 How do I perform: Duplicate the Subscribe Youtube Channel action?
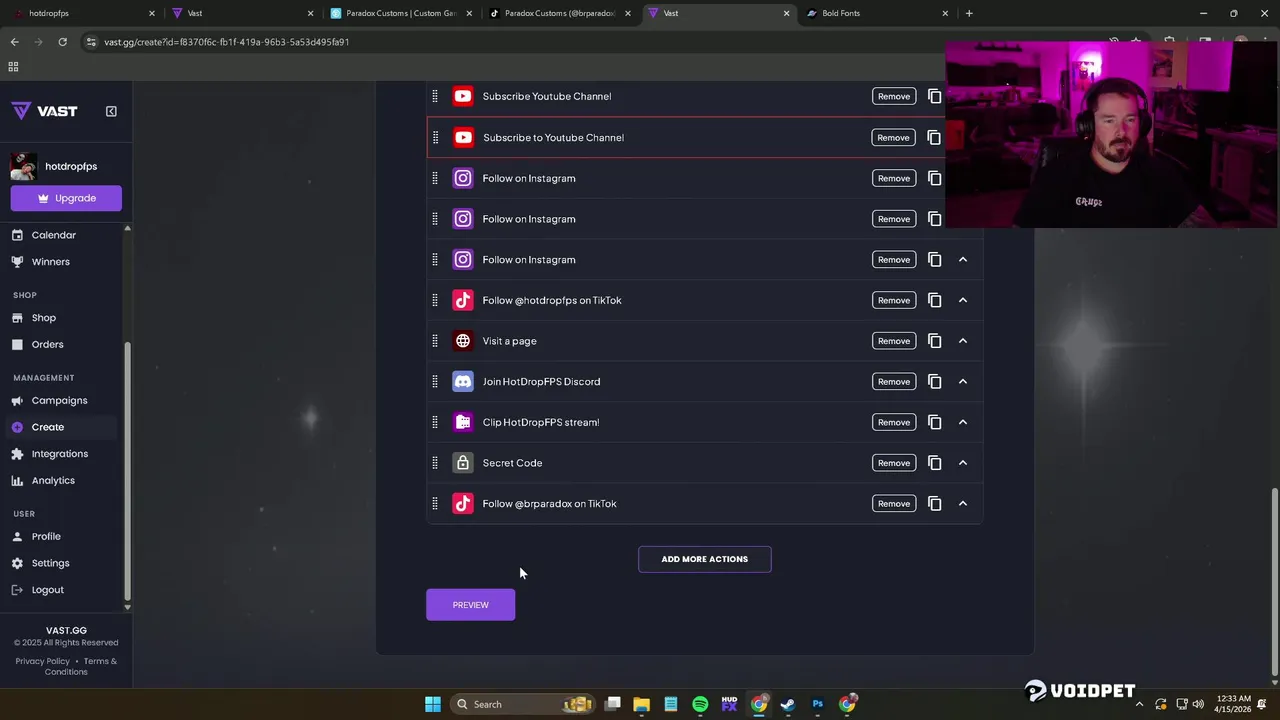click(934, 96)
